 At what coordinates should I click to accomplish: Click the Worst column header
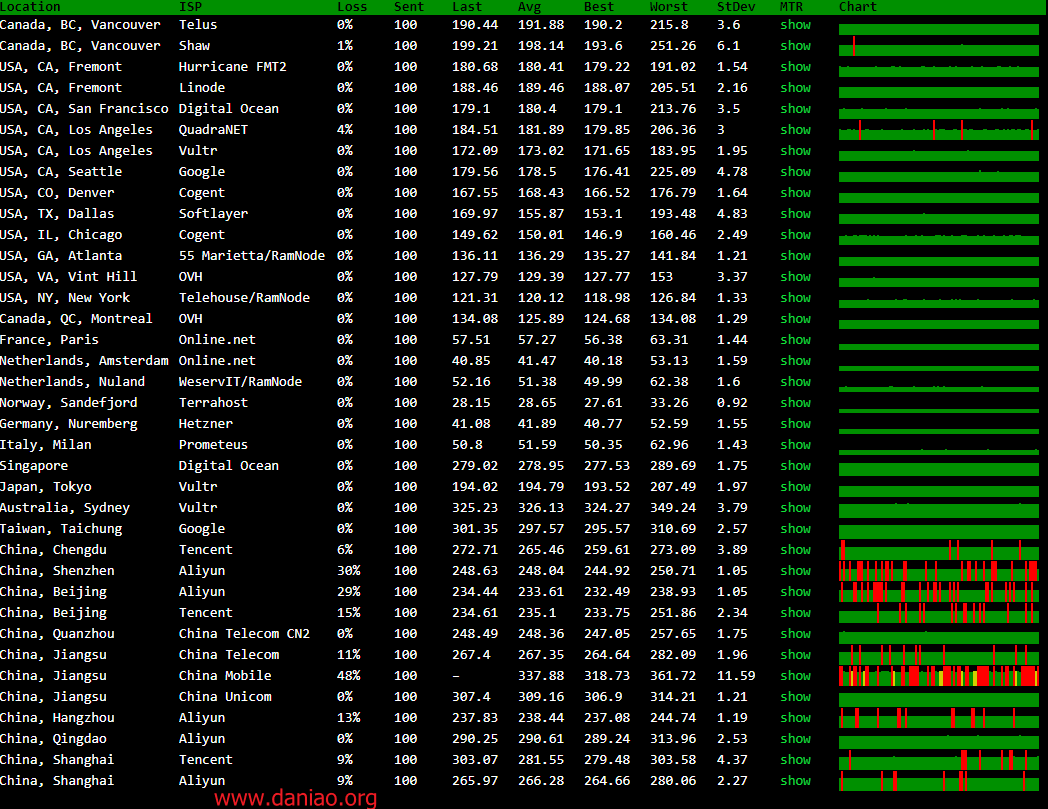(x=668, y=7)
